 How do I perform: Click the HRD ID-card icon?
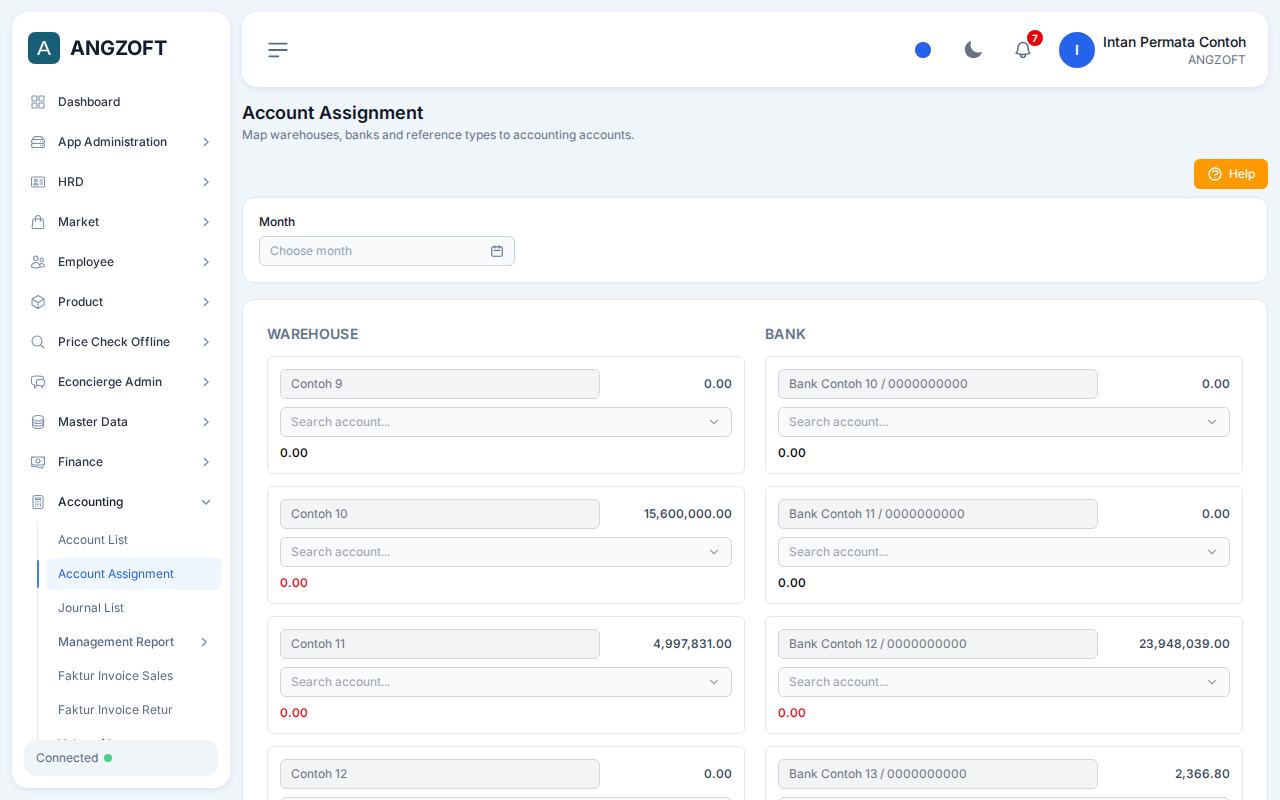pos(38,182)
